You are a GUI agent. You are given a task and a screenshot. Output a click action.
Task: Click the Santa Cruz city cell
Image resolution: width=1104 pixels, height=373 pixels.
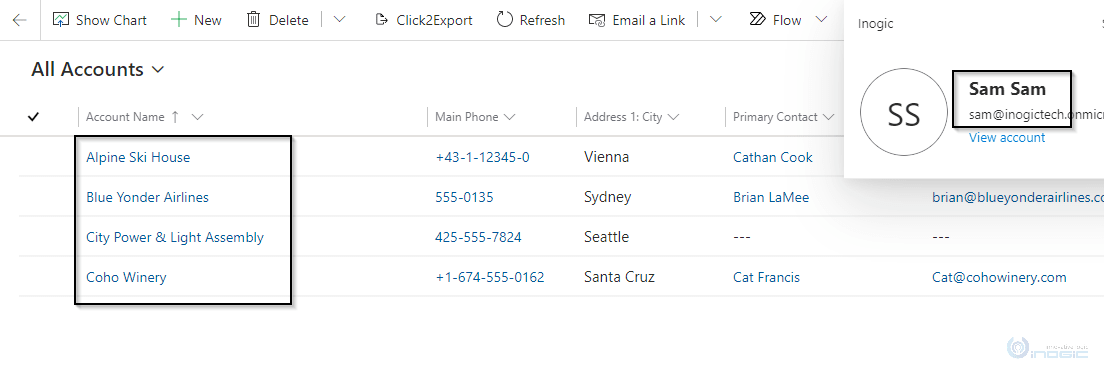point(620,277)
